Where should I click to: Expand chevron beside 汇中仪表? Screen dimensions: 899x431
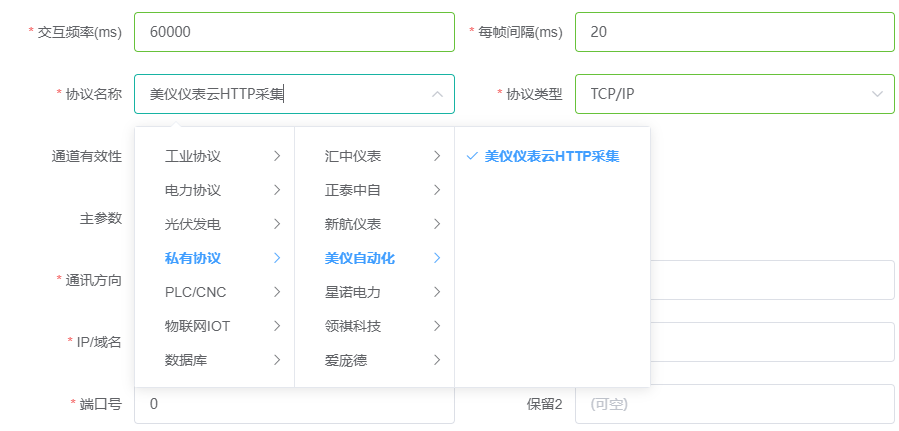pos(437,156)
